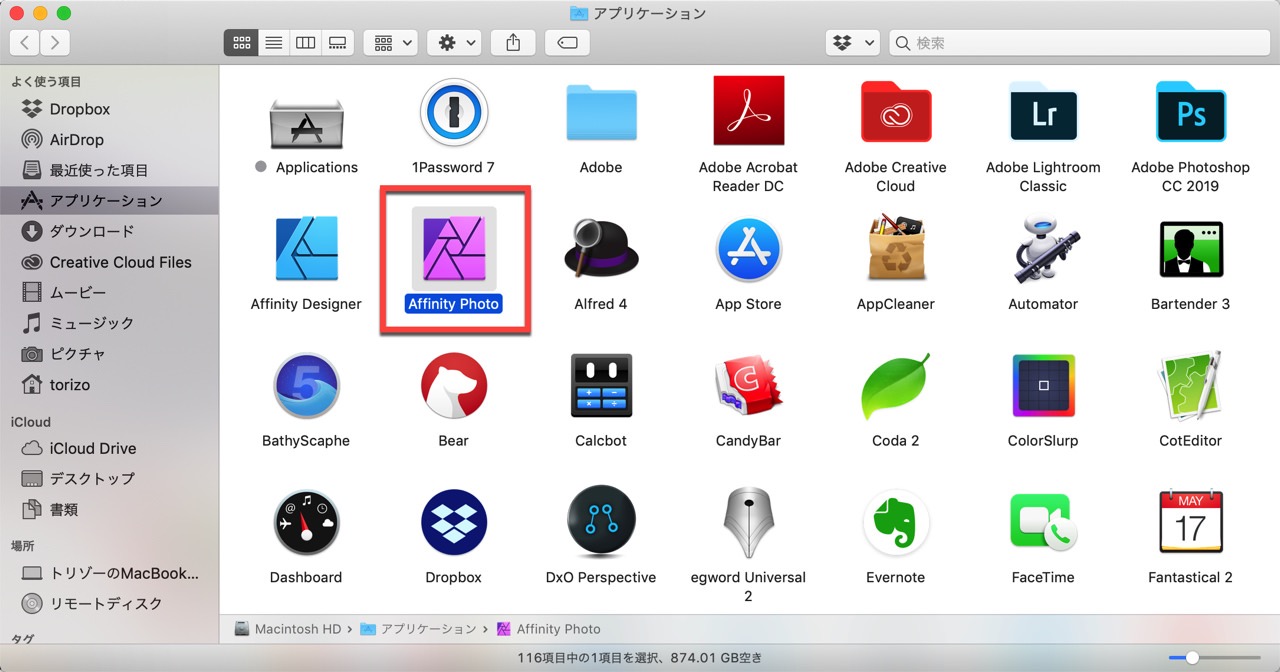
Task: Select the Dashboard icon
Action: [x=306, y=522]
